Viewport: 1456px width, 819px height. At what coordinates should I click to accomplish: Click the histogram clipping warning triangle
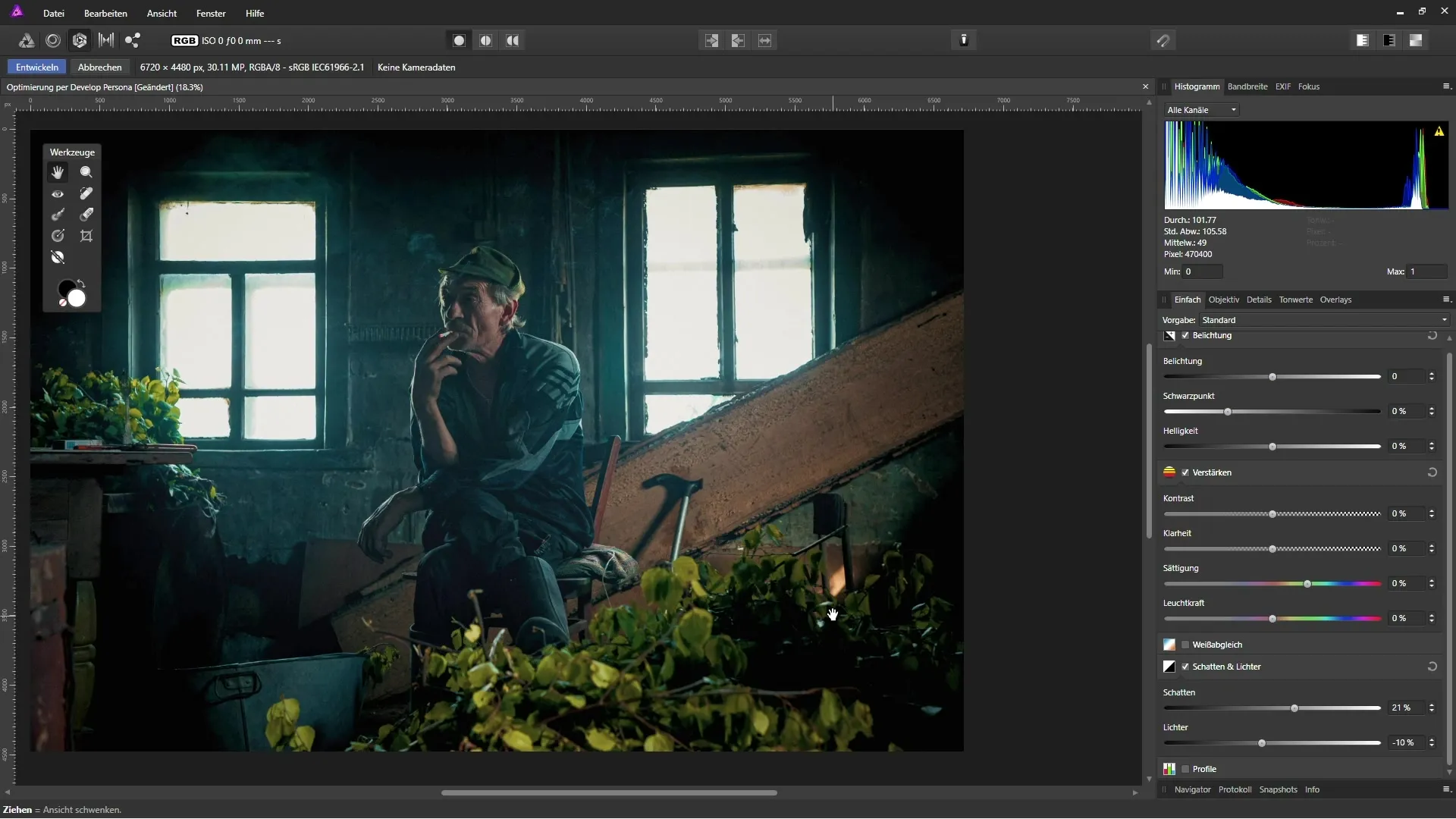click(1439, 132)
